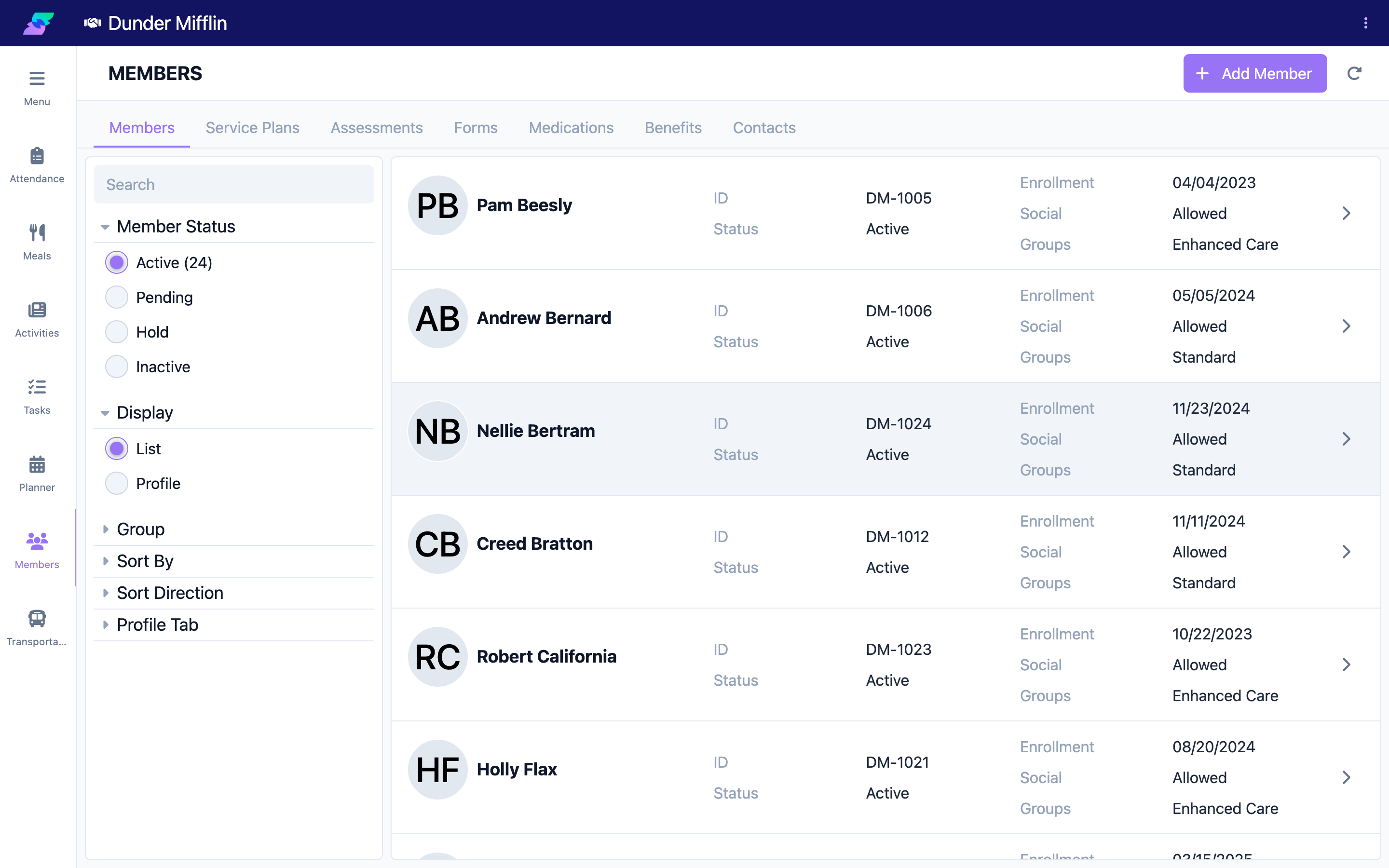Open the Attendance sidebar icon
The width and height of the screenshot is (1389, 868).
(x=37, y=156)
